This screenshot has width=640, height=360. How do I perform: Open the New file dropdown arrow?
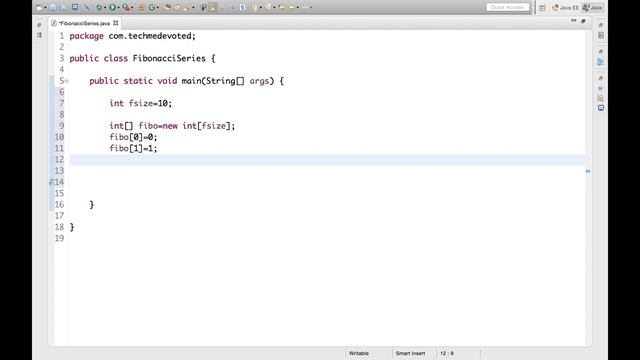45,7
